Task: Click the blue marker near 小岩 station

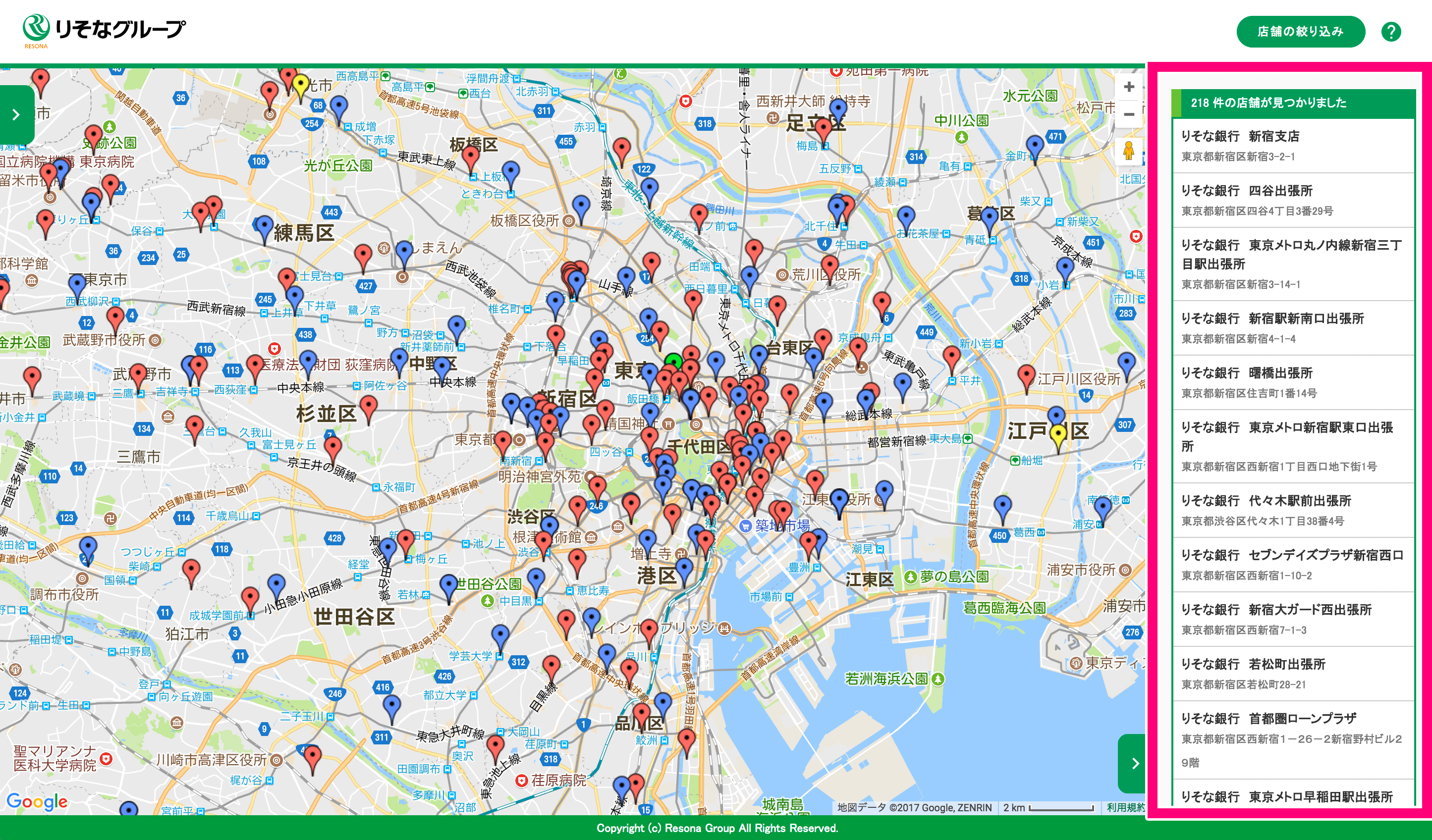Action: (x=1064, y=271)
